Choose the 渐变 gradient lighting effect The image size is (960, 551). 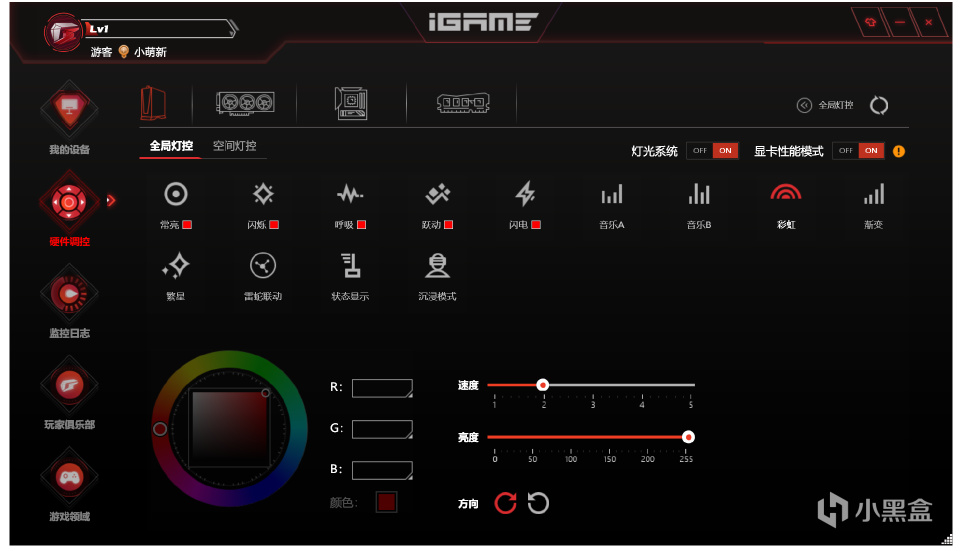coord(874,206)
